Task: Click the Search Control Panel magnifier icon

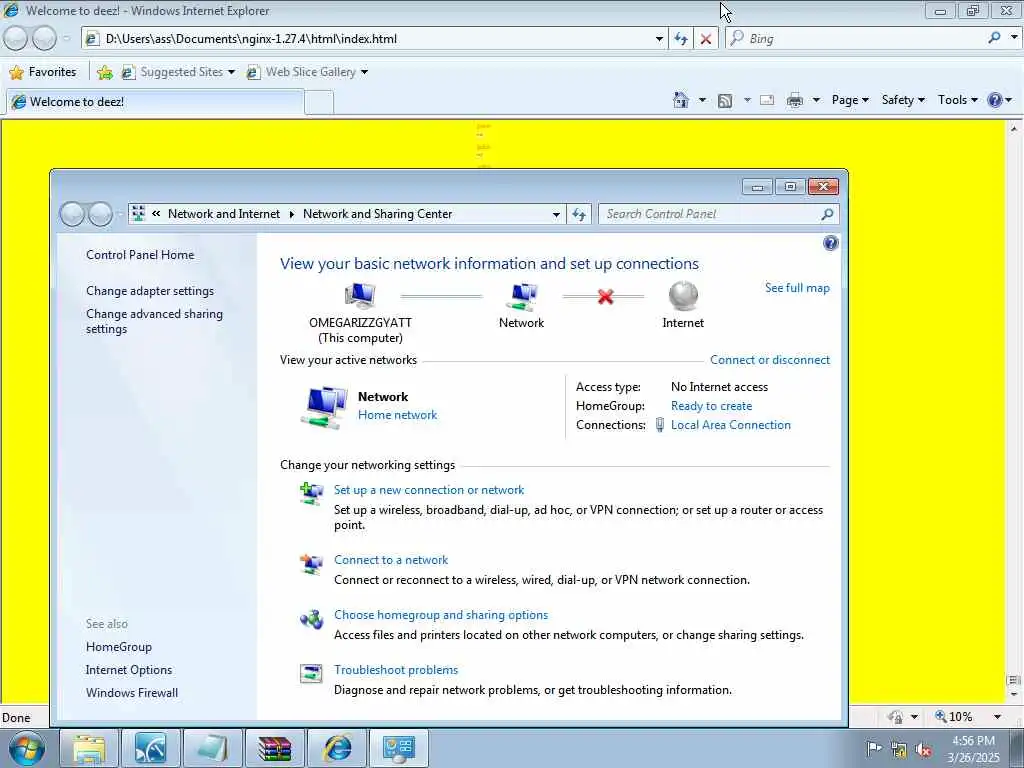Action: tap(827, 214)
